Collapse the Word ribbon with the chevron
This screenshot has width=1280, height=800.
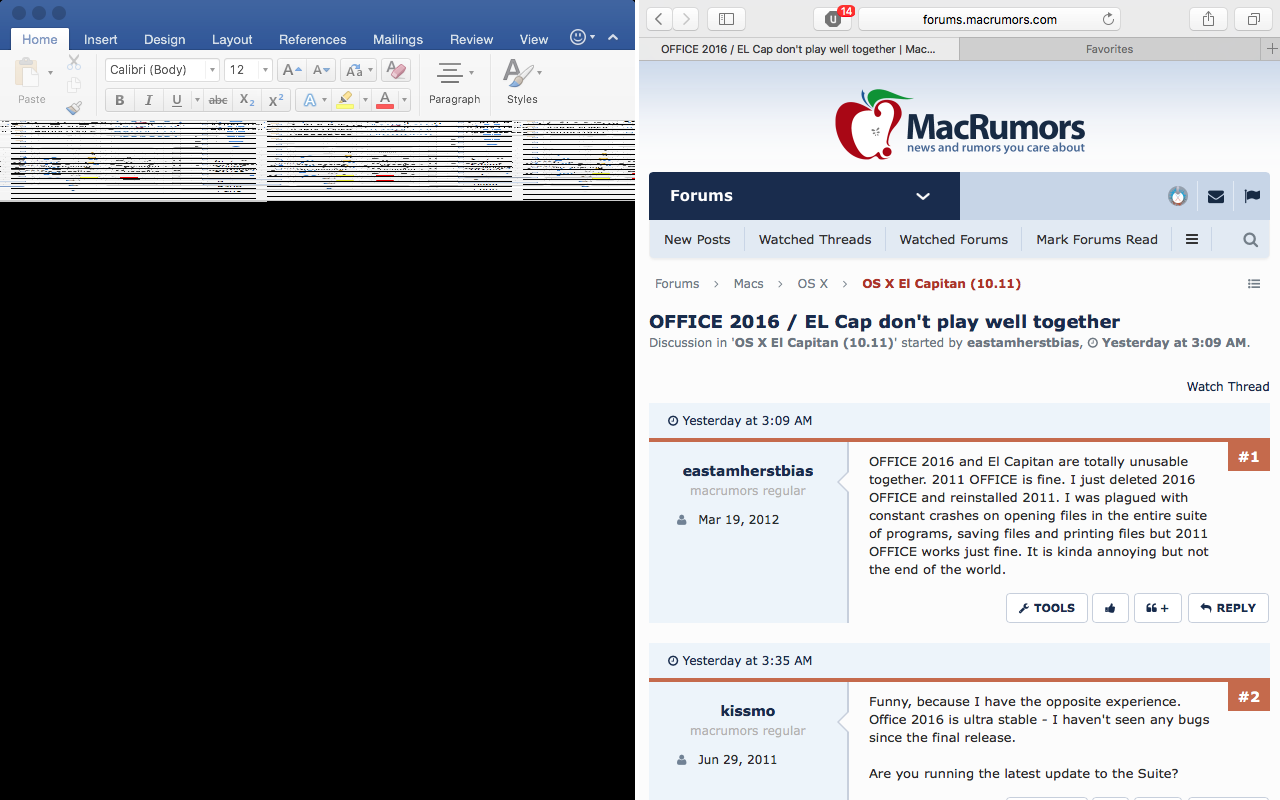point(613,37)
